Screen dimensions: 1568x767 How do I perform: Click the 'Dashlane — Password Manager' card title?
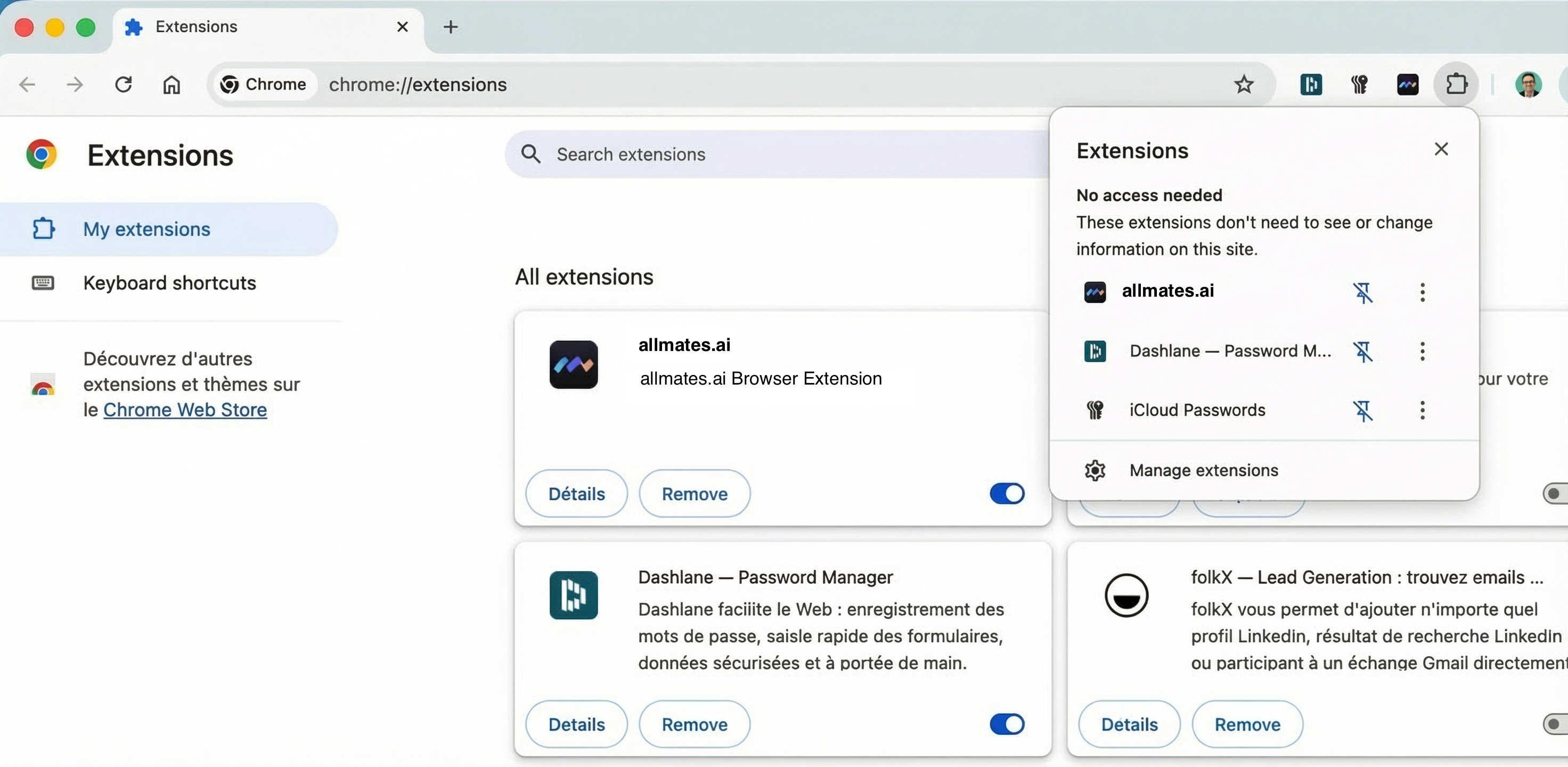(x=765, y=577)
